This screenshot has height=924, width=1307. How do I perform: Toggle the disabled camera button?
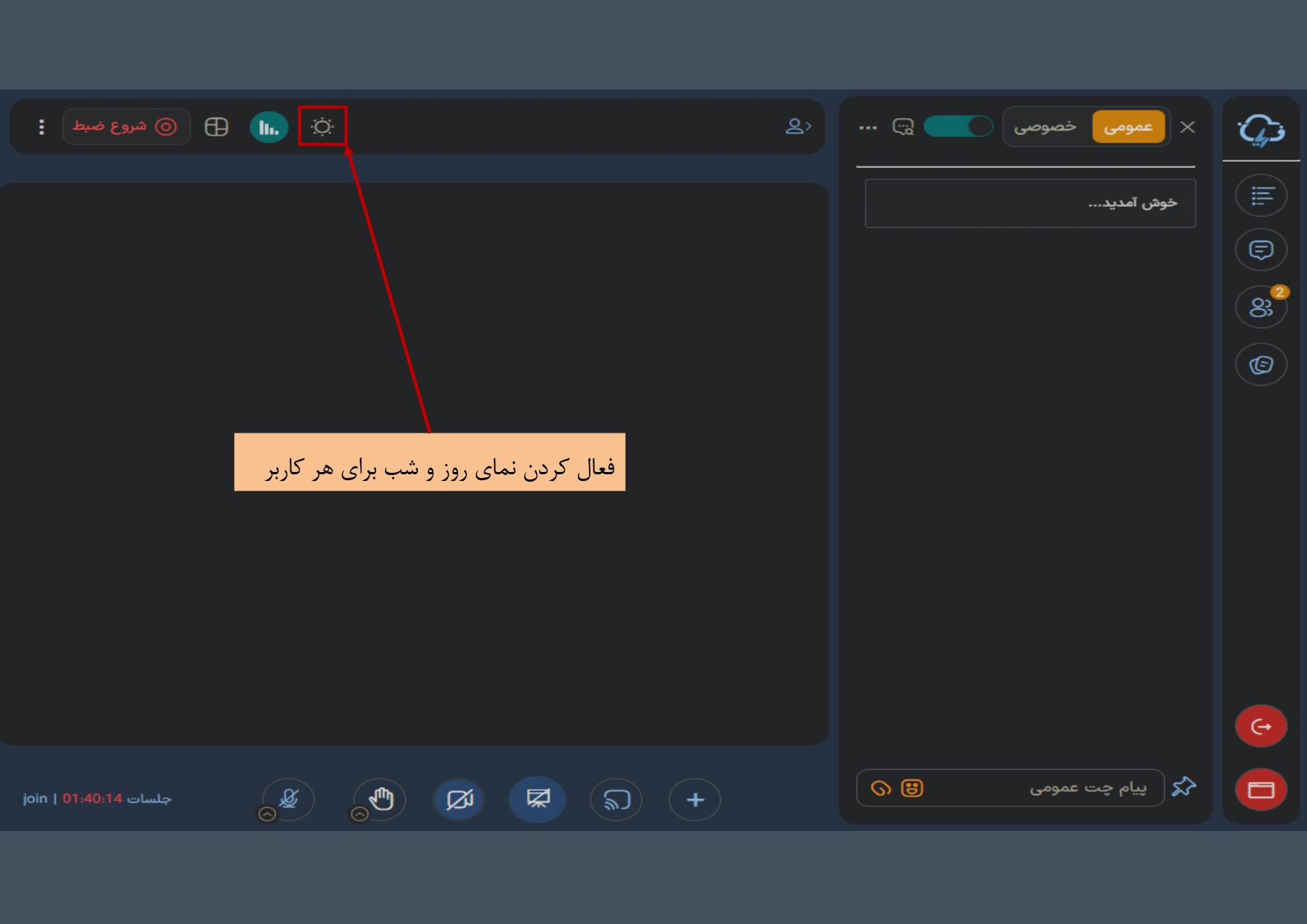459,800
